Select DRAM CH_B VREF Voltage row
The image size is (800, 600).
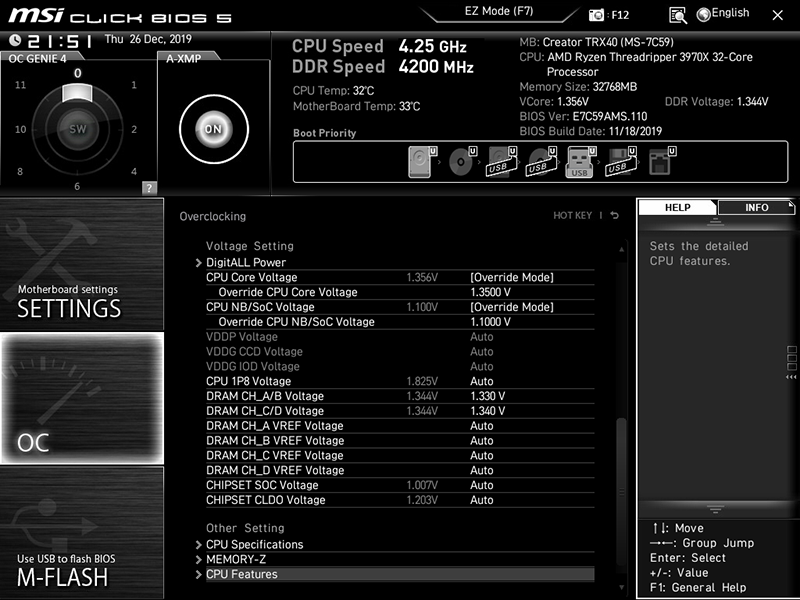click(400, 440)
